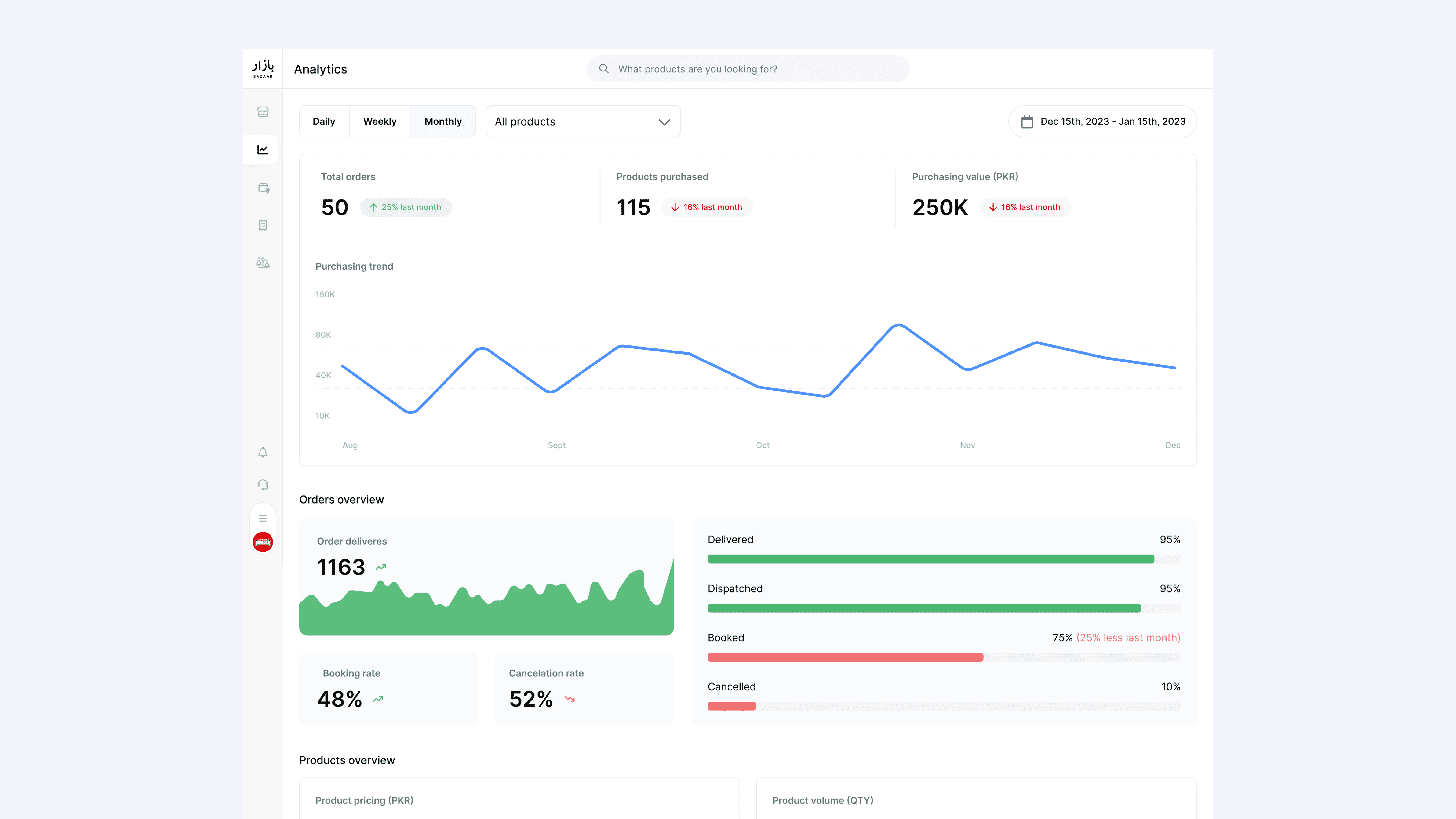Viewport: 1456px width, 819px height.
Task: Switch to the Weekly tab
Action: [380, 122]
